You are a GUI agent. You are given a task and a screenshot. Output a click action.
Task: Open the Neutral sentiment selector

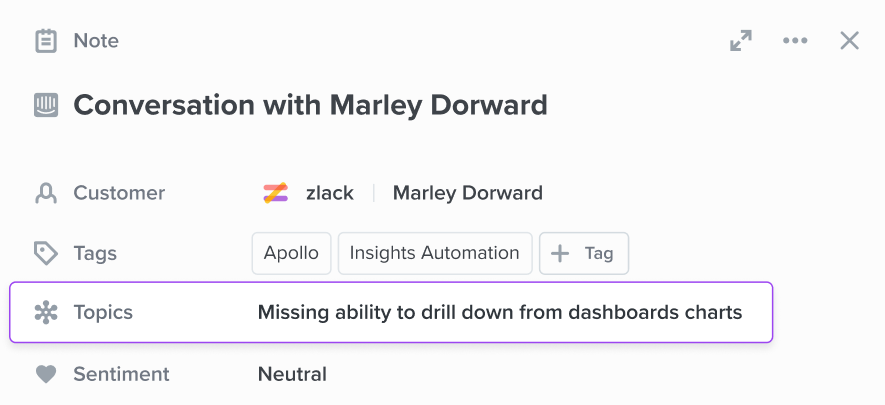point(292,374)
